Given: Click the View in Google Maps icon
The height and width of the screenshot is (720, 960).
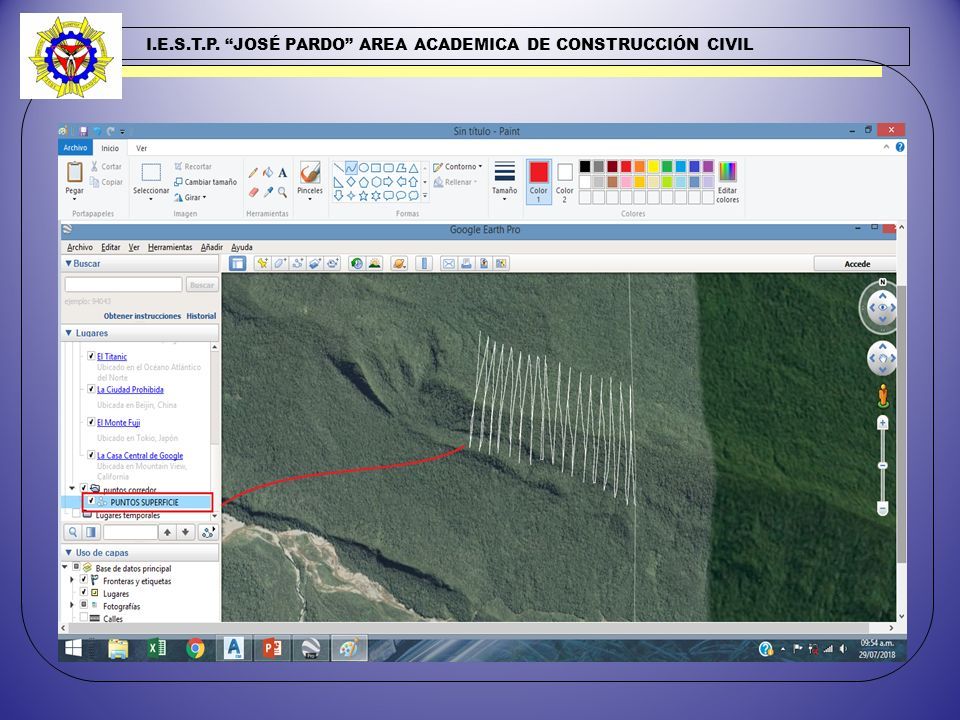Looking at the screenshot, I should [x=502, y=263].
